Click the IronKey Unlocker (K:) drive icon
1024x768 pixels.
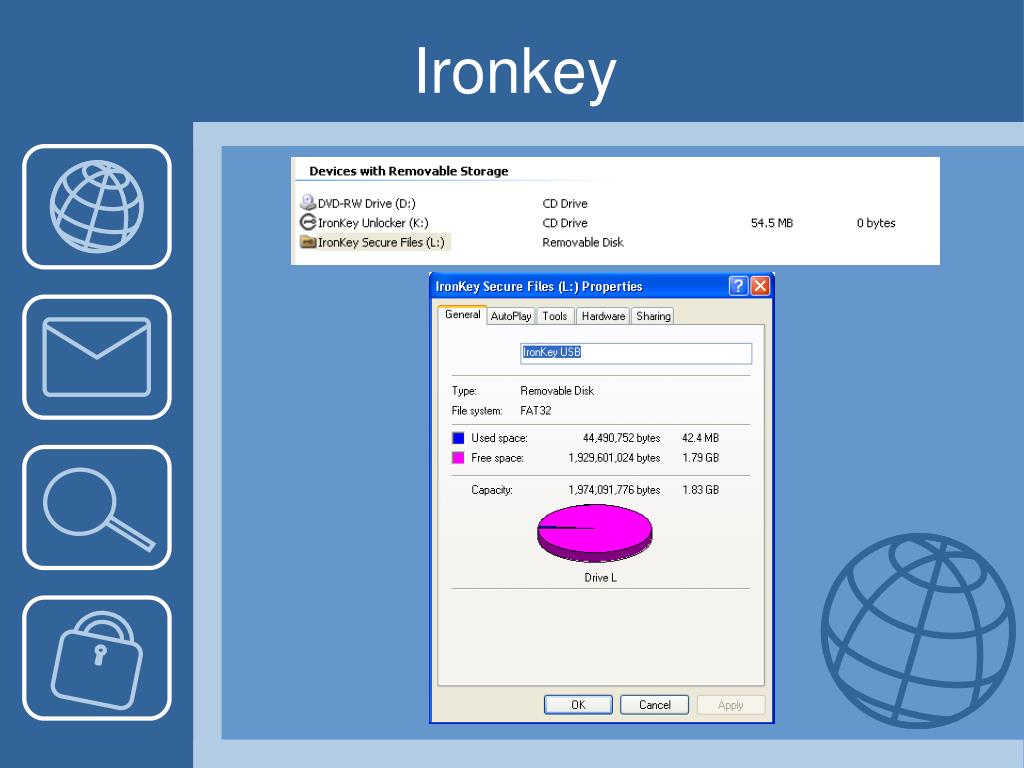pyautogui.click(x=308, y=222)
